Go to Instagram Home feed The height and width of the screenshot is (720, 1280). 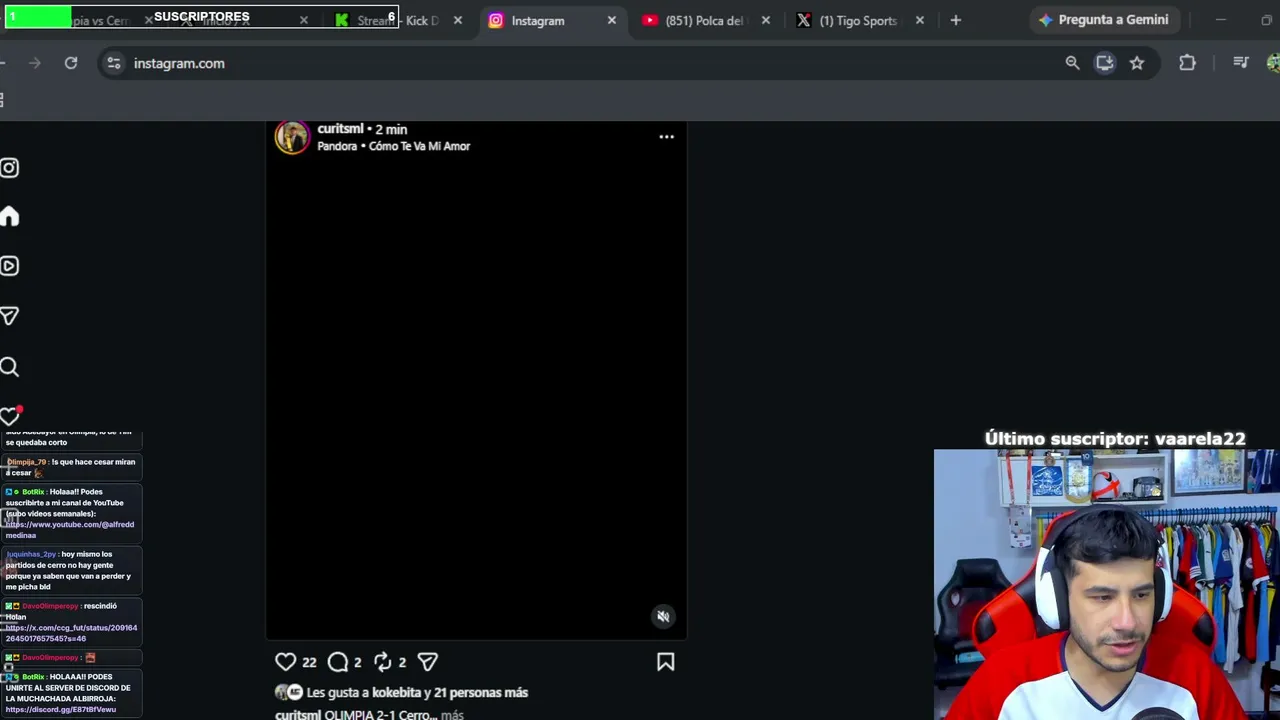pos(10,217)
